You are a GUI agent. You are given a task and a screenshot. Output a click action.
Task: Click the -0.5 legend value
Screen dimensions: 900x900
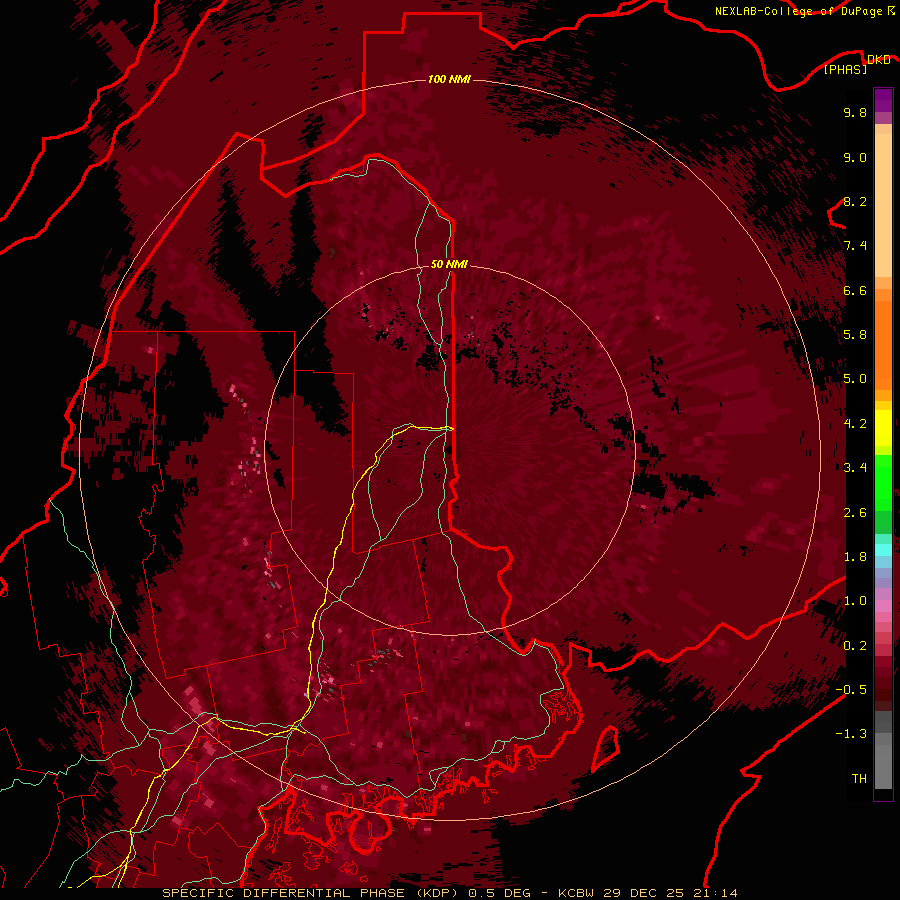851,689
